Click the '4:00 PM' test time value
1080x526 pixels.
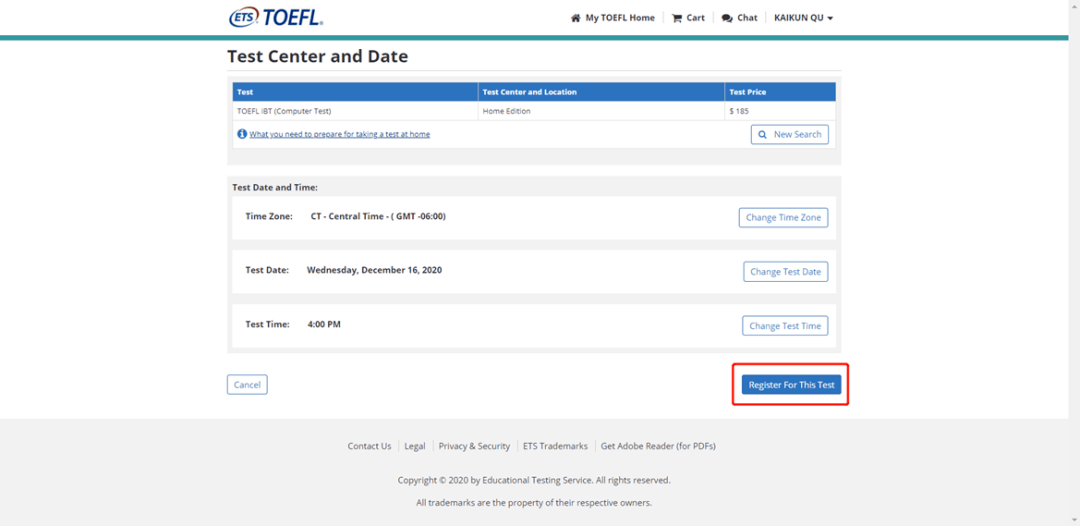coord(324,324)
